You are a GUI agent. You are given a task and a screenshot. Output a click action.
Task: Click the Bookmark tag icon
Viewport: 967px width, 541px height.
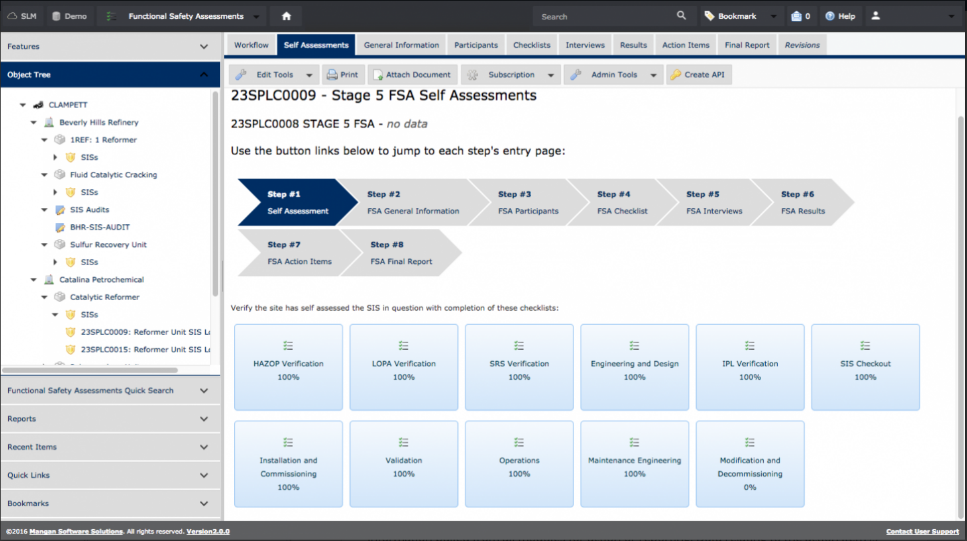(709, 16)
